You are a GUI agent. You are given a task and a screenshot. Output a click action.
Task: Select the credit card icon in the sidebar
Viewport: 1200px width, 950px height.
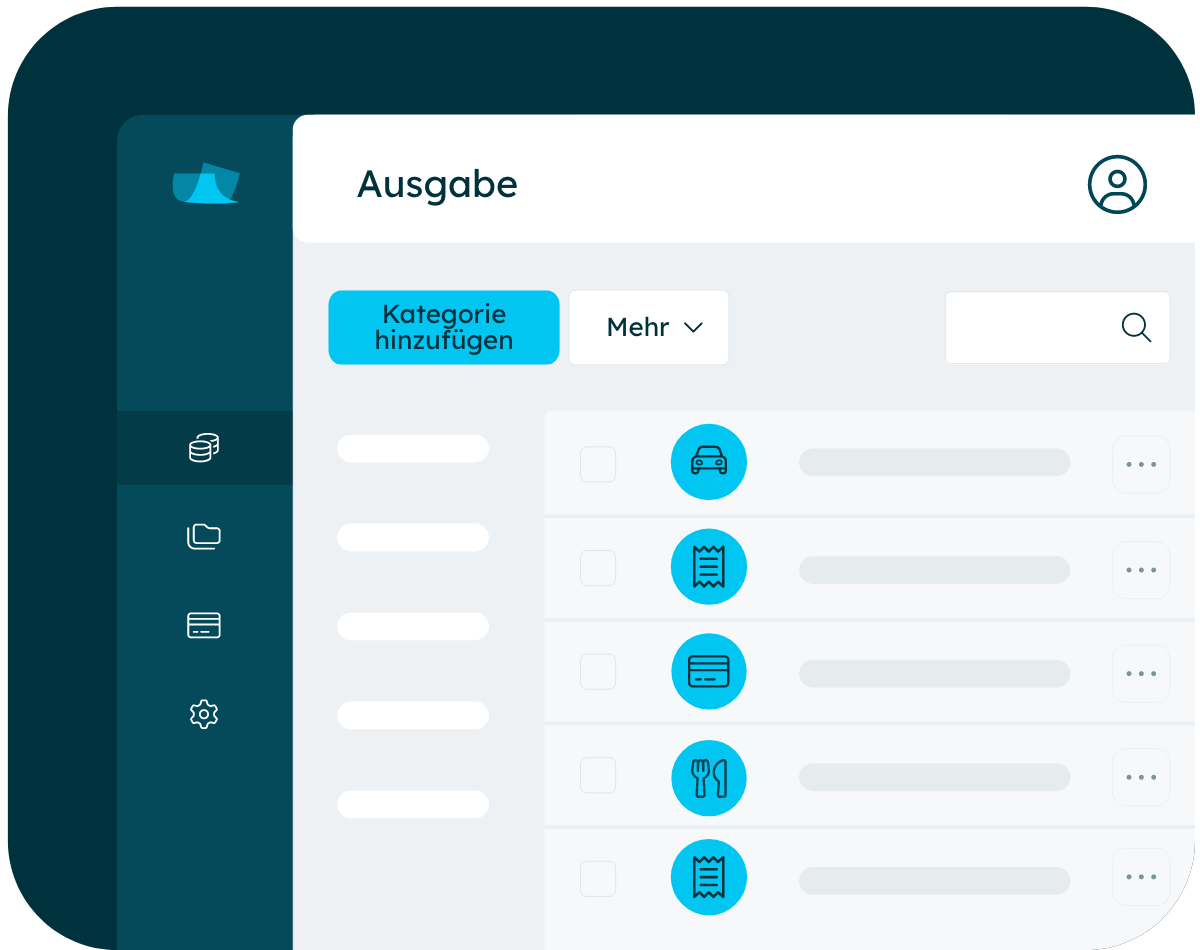[x=204, y=625]
